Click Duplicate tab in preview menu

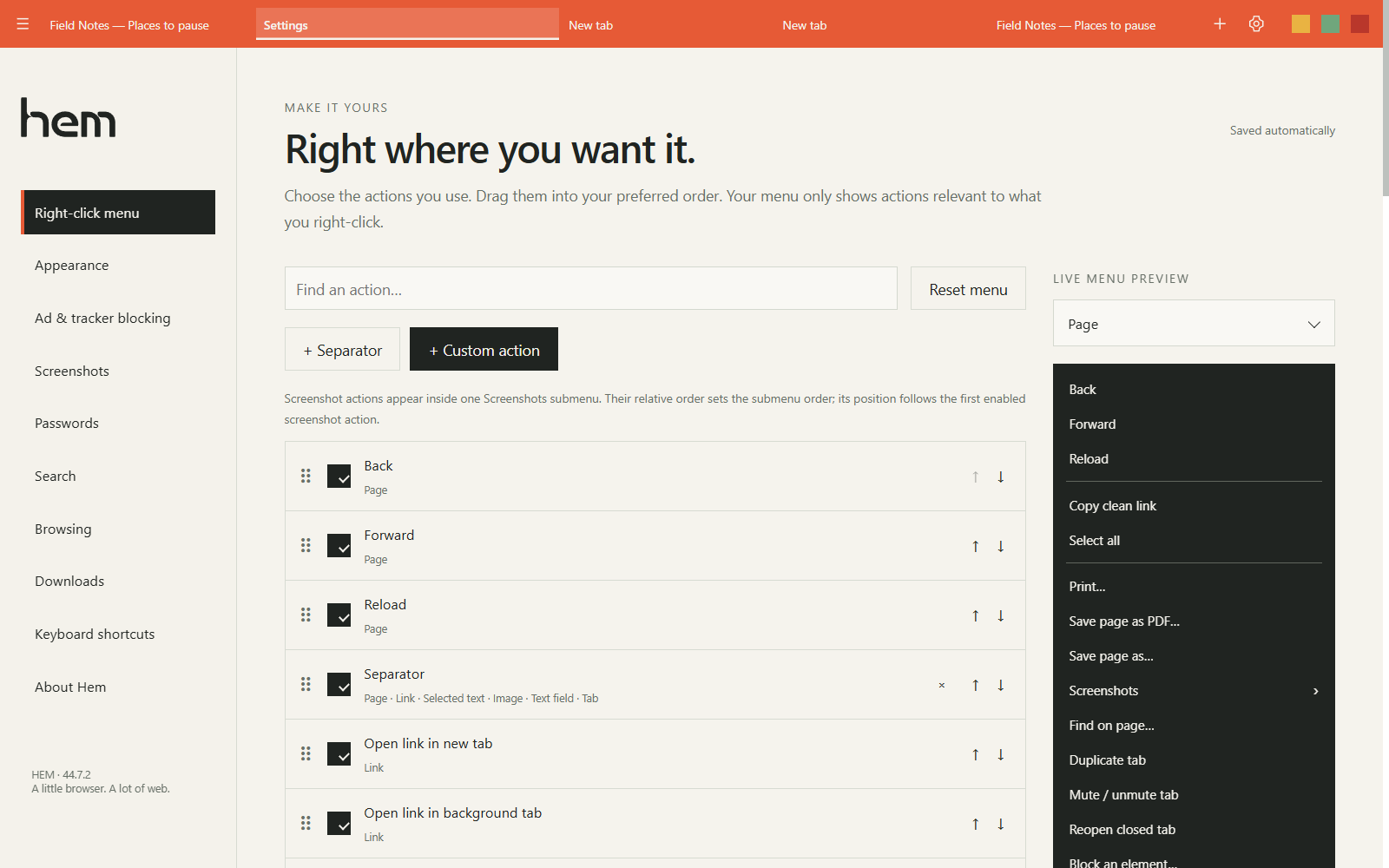(1194, 760)
